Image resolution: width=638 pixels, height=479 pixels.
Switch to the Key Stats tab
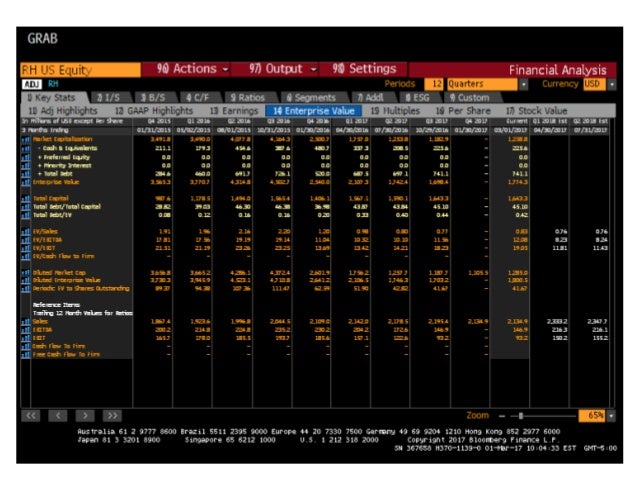coord(53,98)
